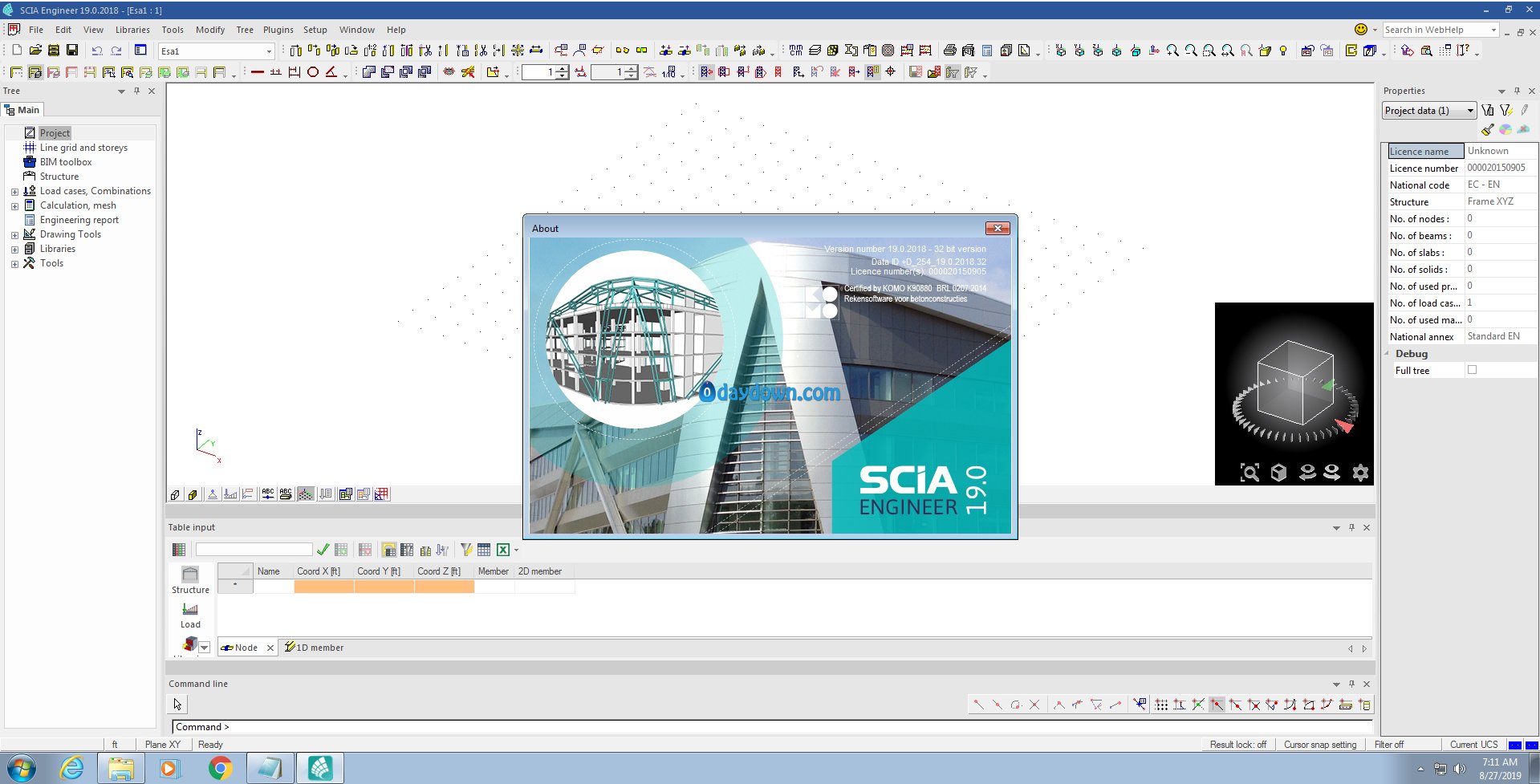Open Engineering report in the tree
This screenshot has width=1540, height=784.
click(79, 220)
